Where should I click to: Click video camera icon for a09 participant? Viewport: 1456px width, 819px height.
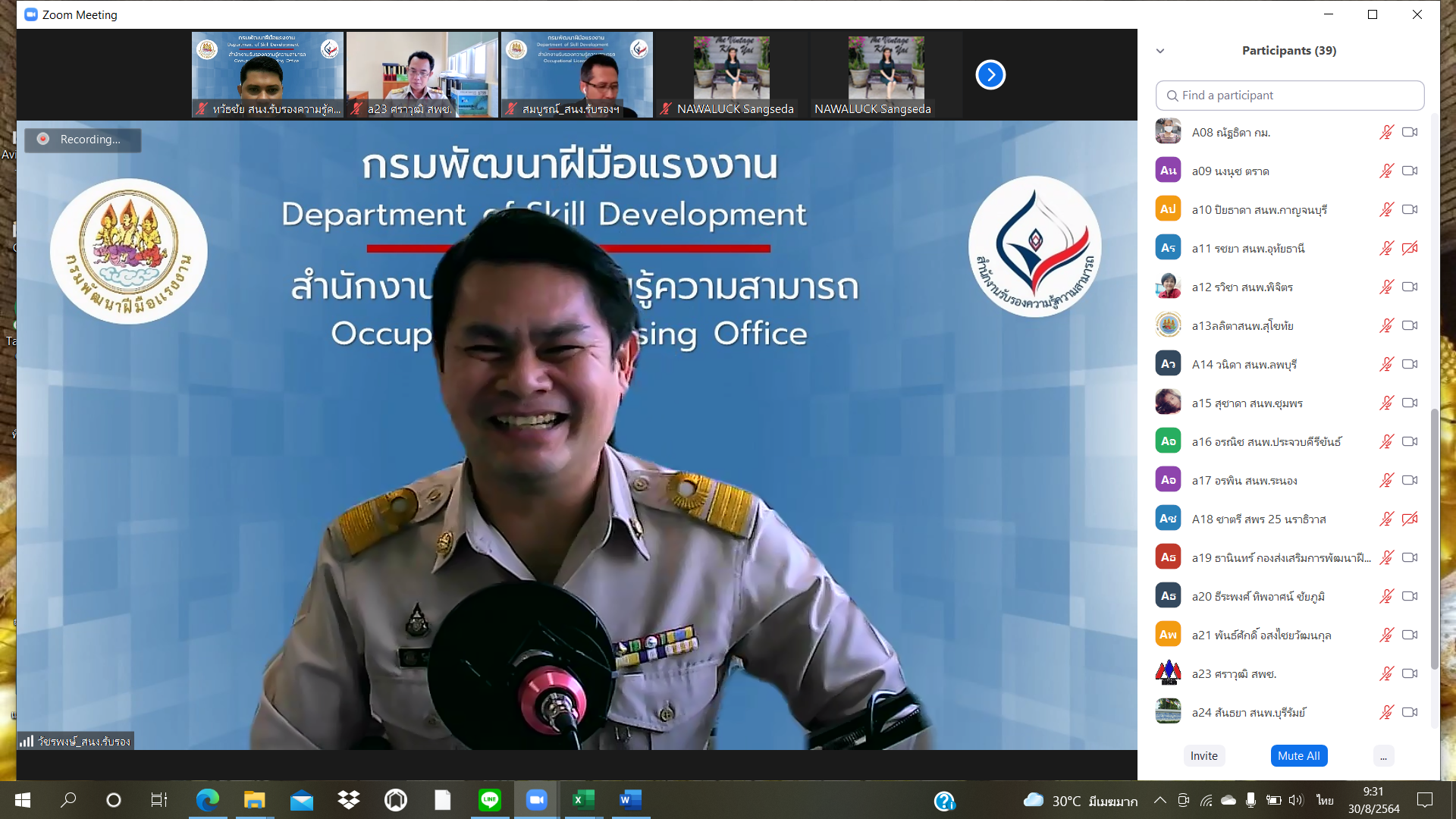coord(1410,171)
